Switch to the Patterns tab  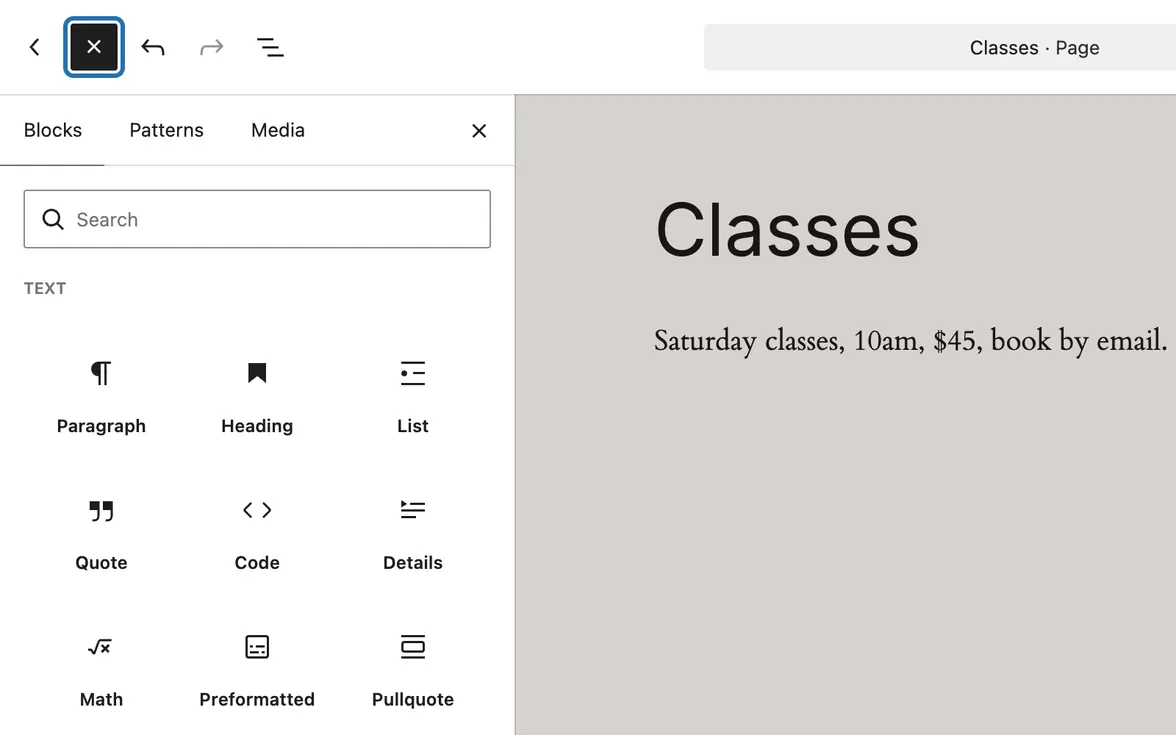166,130
